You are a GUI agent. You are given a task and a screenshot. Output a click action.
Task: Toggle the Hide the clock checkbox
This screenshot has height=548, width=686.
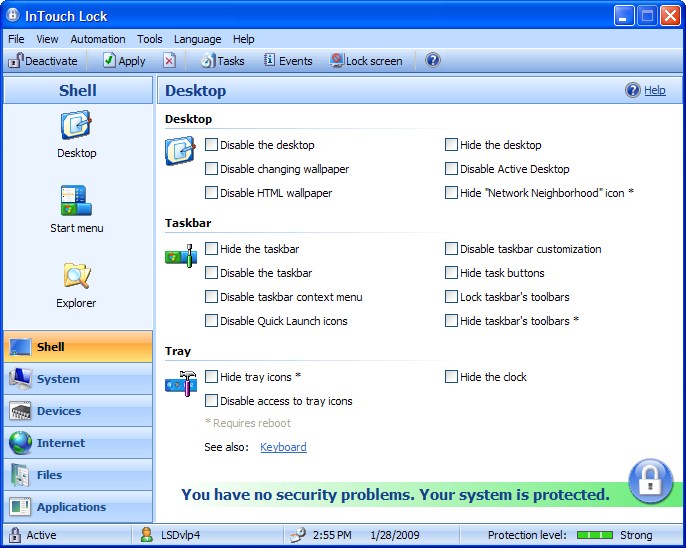[x=451, y=377]
